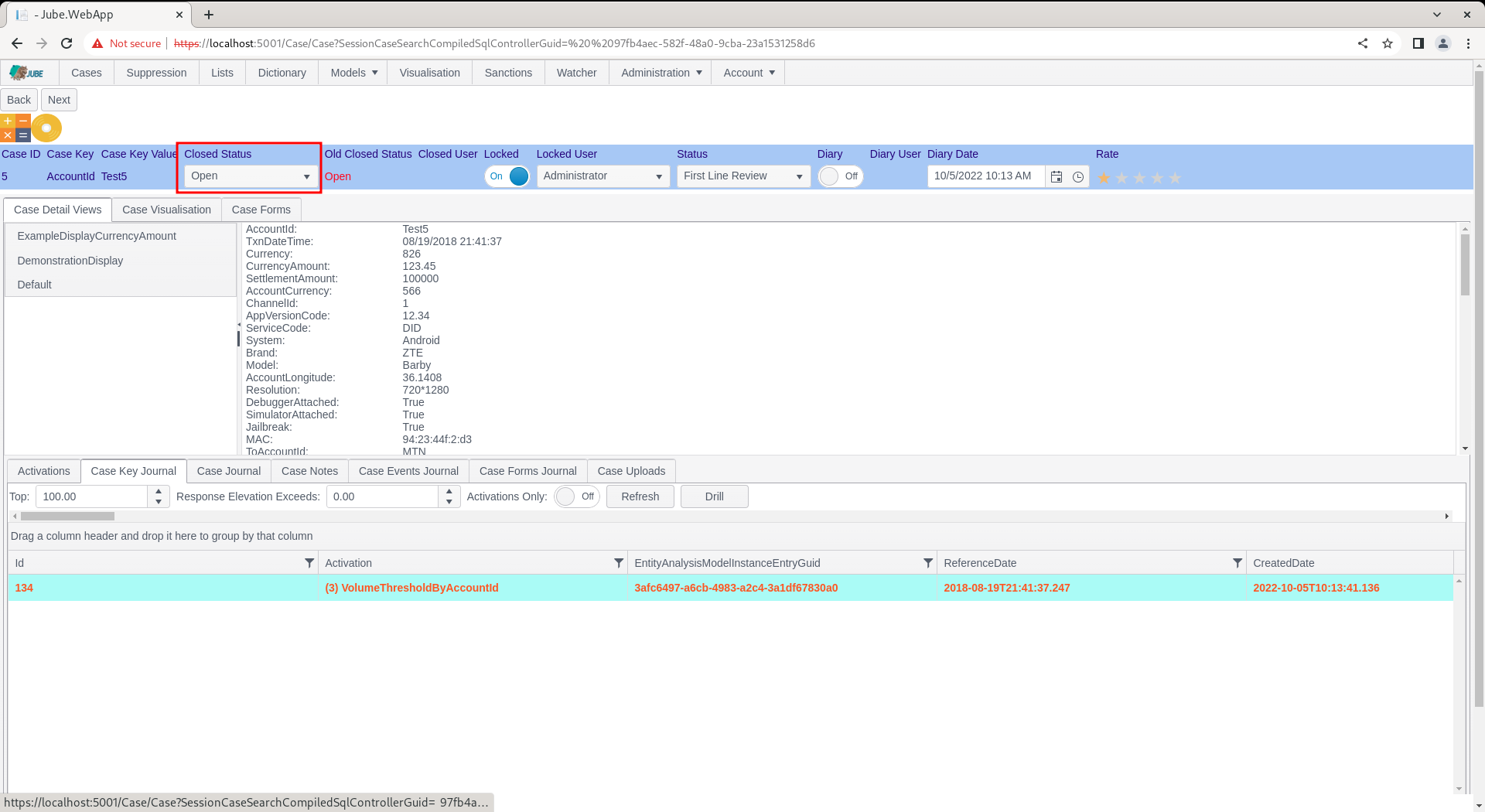This screenshot has height=812, width=1485.
Task: Switch to the Case Uploads tab
Action: click(x=631, y=471)
